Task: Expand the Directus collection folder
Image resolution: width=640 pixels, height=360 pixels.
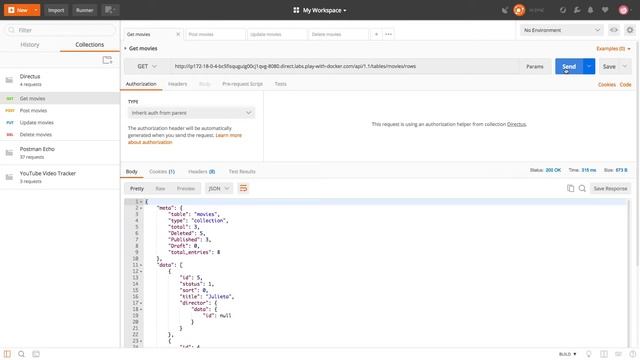Action: 60,80
